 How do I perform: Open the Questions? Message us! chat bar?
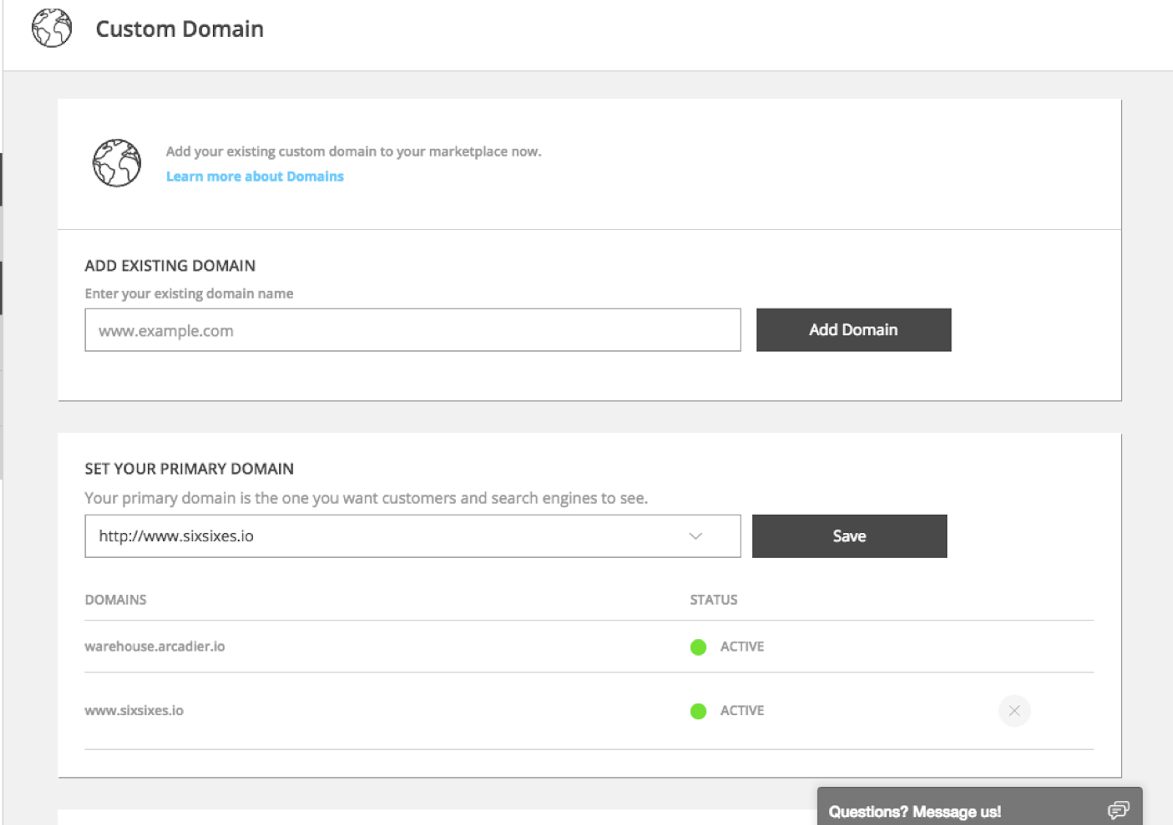[x=979, y=808]
